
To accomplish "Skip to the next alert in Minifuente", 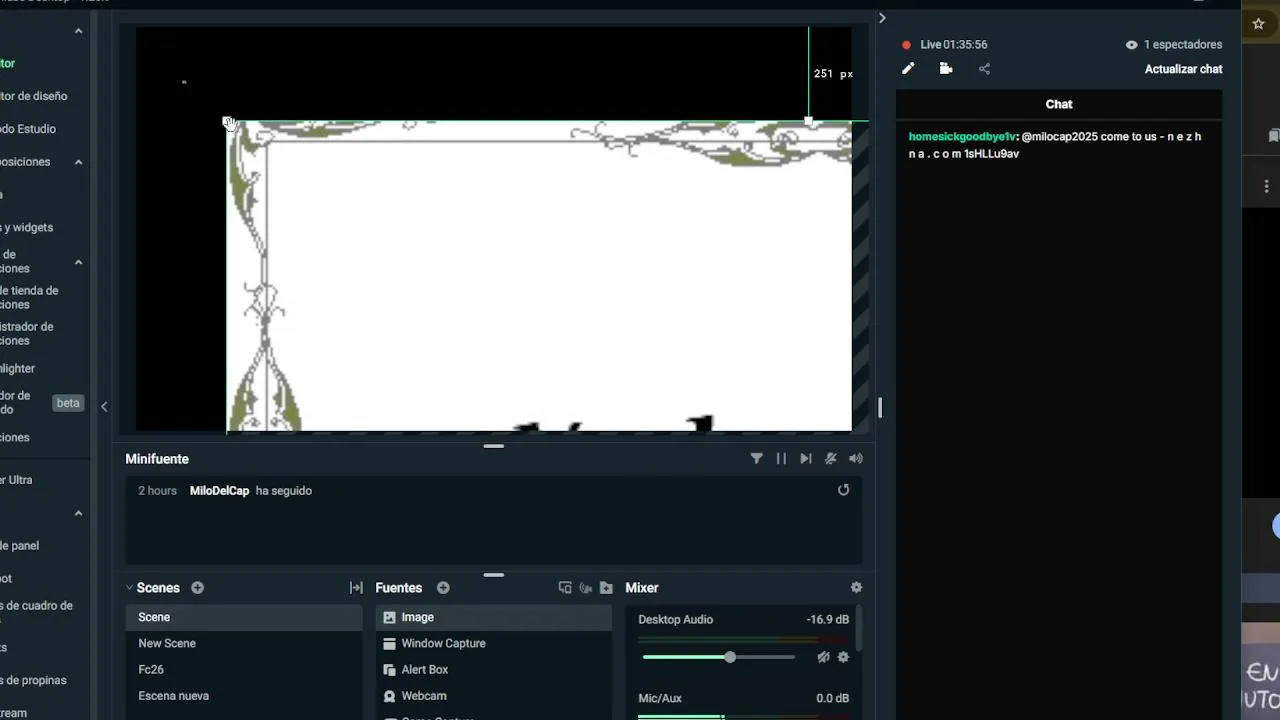I will 806,458.
